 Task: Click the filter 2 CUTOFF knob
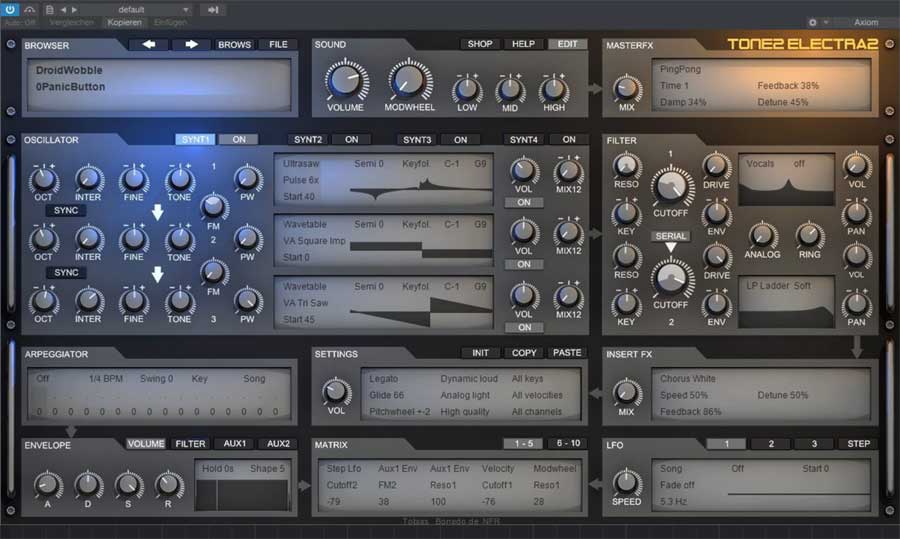pos(670,278)
